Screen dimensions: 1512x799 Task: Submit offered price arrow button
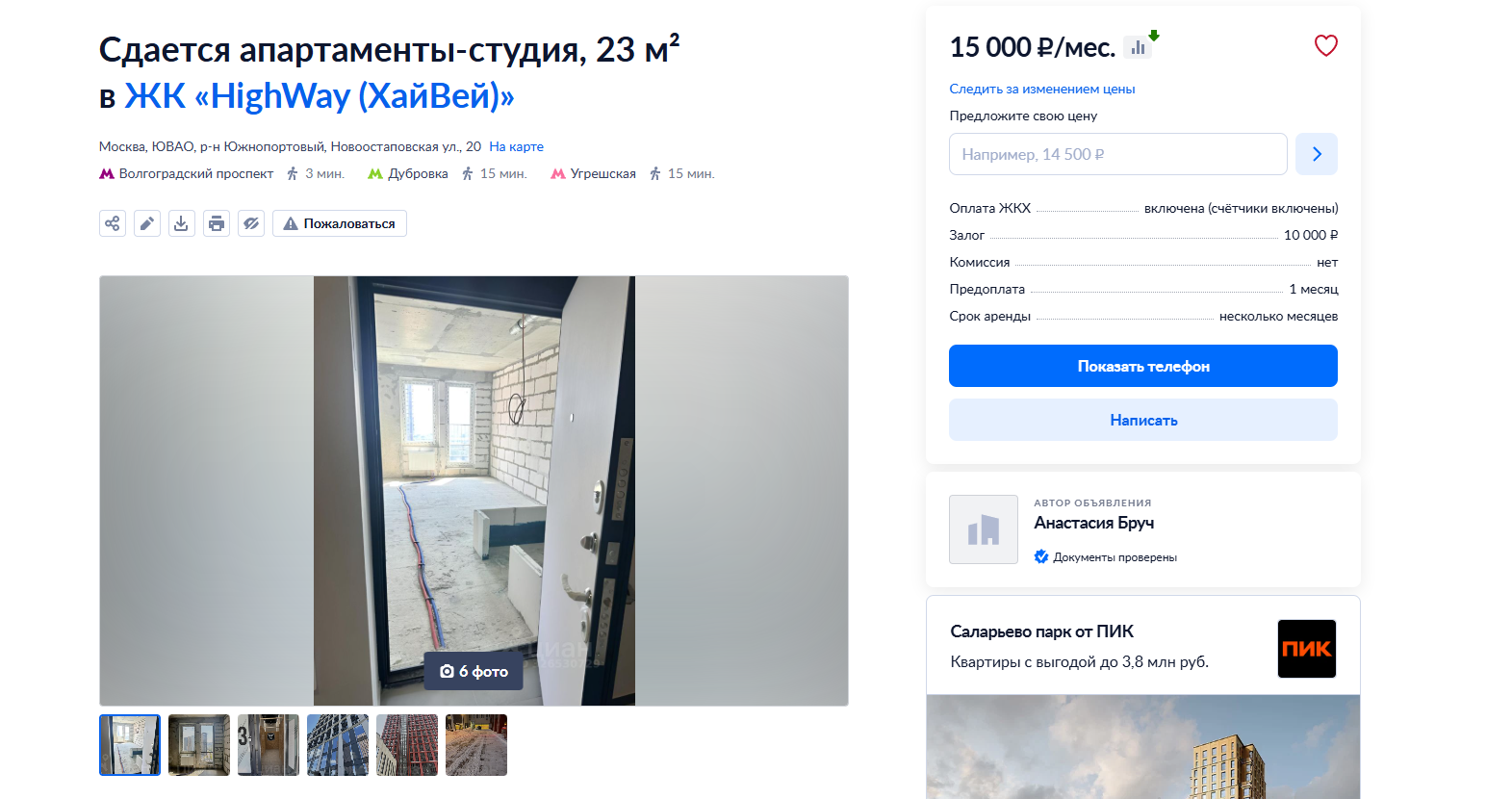tap(1317, 154)
